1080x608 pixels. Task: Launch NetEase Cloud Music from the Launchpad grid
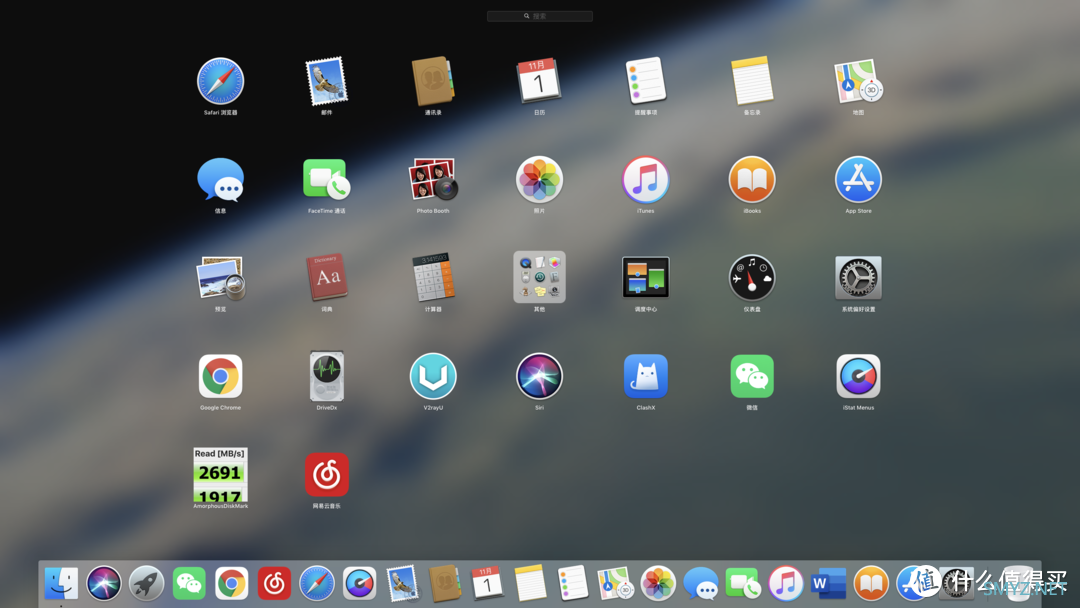(326, 474)
